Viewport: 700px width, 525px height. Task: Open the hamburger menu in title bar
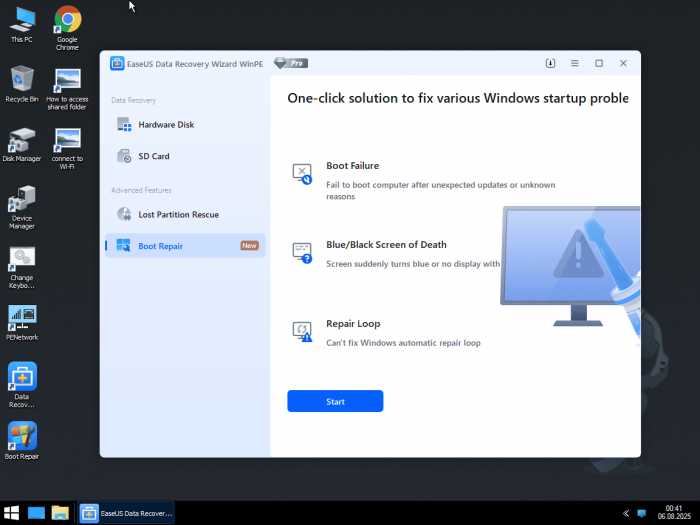click(575, 63)
